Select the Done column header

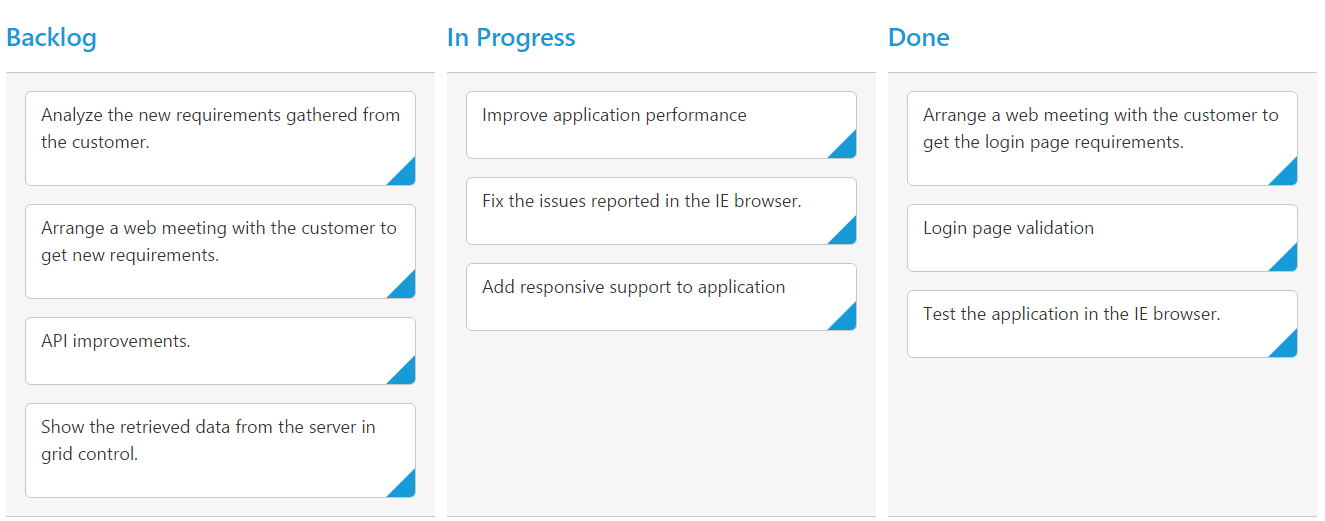point(919,38)
